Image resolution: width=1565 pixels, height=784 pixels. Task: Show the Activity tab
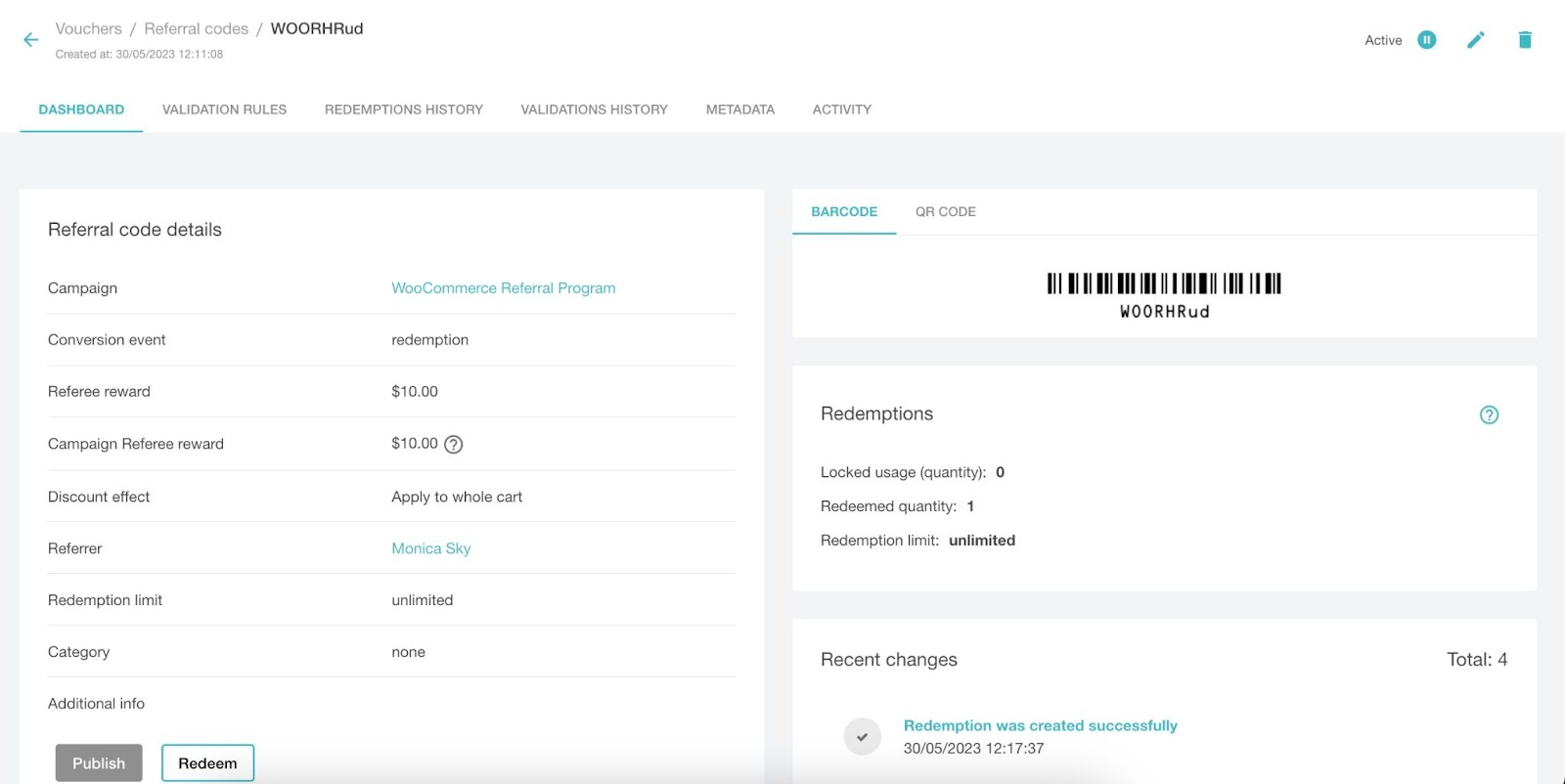pos(841,109)
